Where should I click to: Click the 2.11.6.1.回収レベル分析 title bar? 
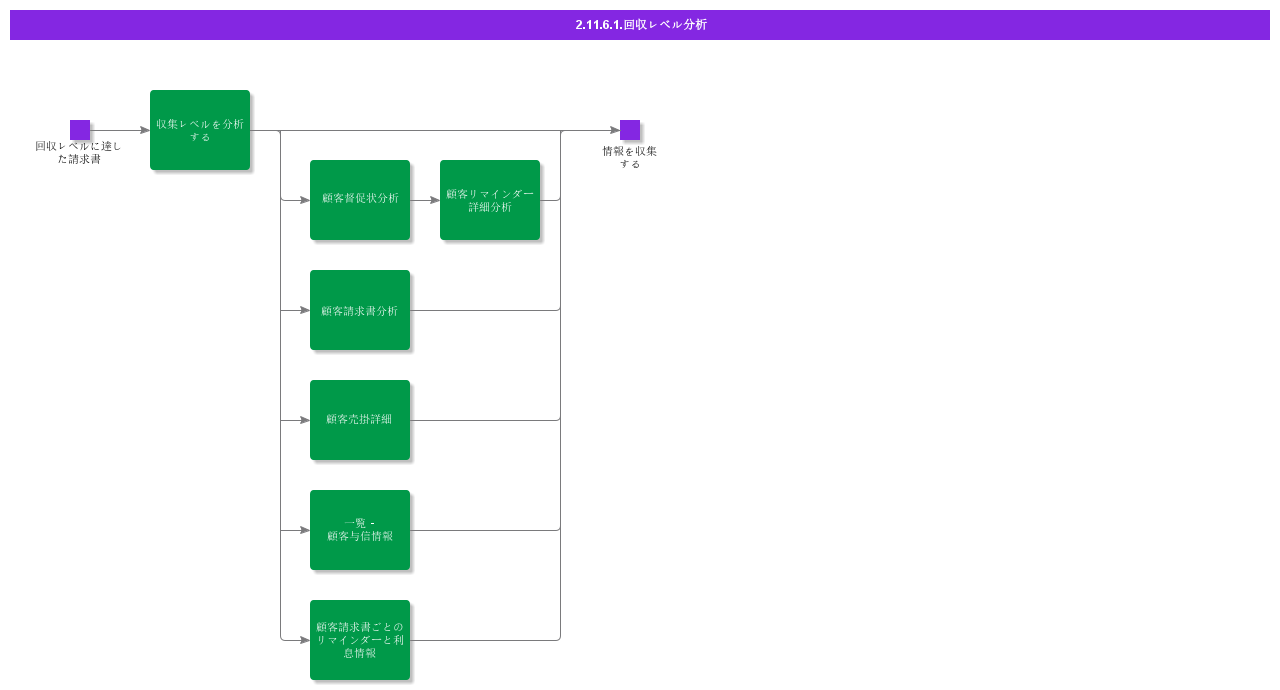click(640, 25)
